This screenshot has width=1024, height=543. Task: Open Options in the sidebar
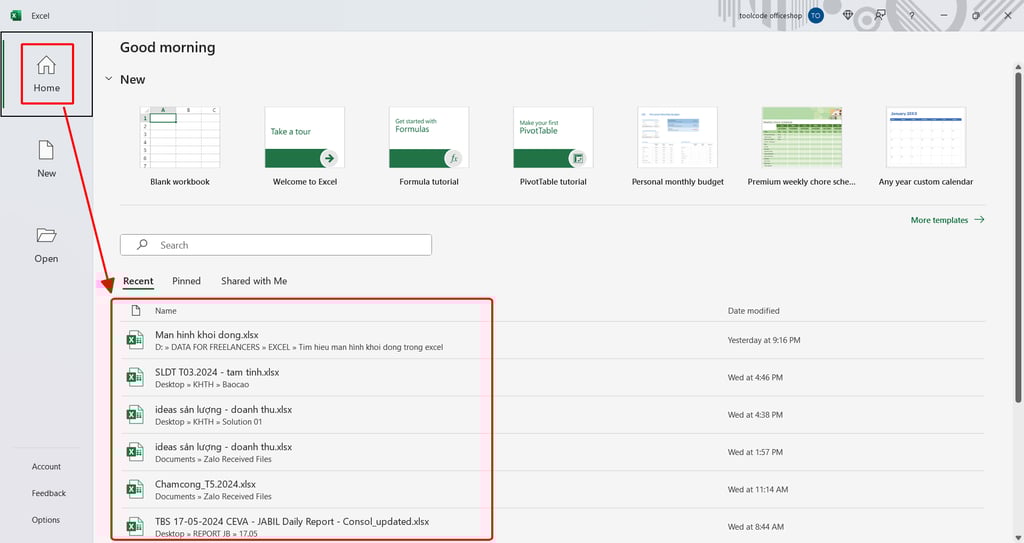[x=46, y=520]
